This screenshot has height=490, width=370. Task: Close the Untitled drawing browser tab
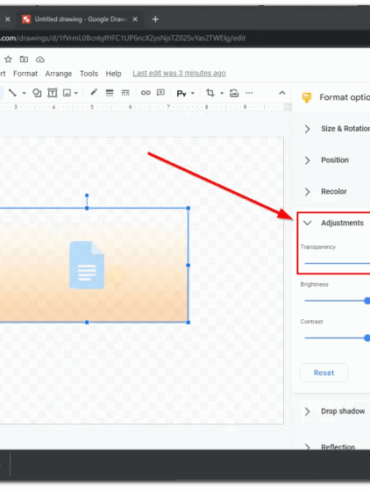[135, 19]
